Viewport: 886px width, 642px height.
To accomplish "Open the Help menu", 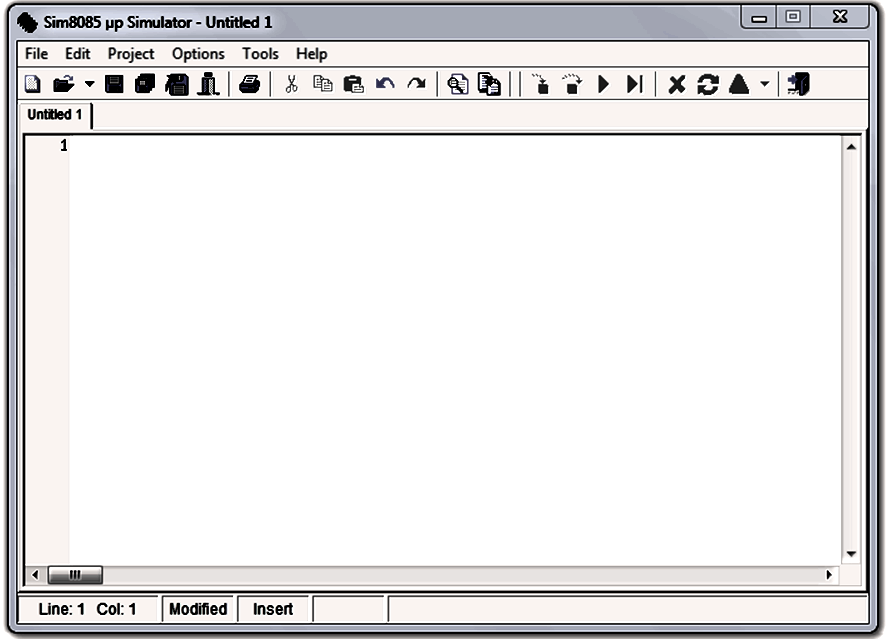I will pos(312,54).
